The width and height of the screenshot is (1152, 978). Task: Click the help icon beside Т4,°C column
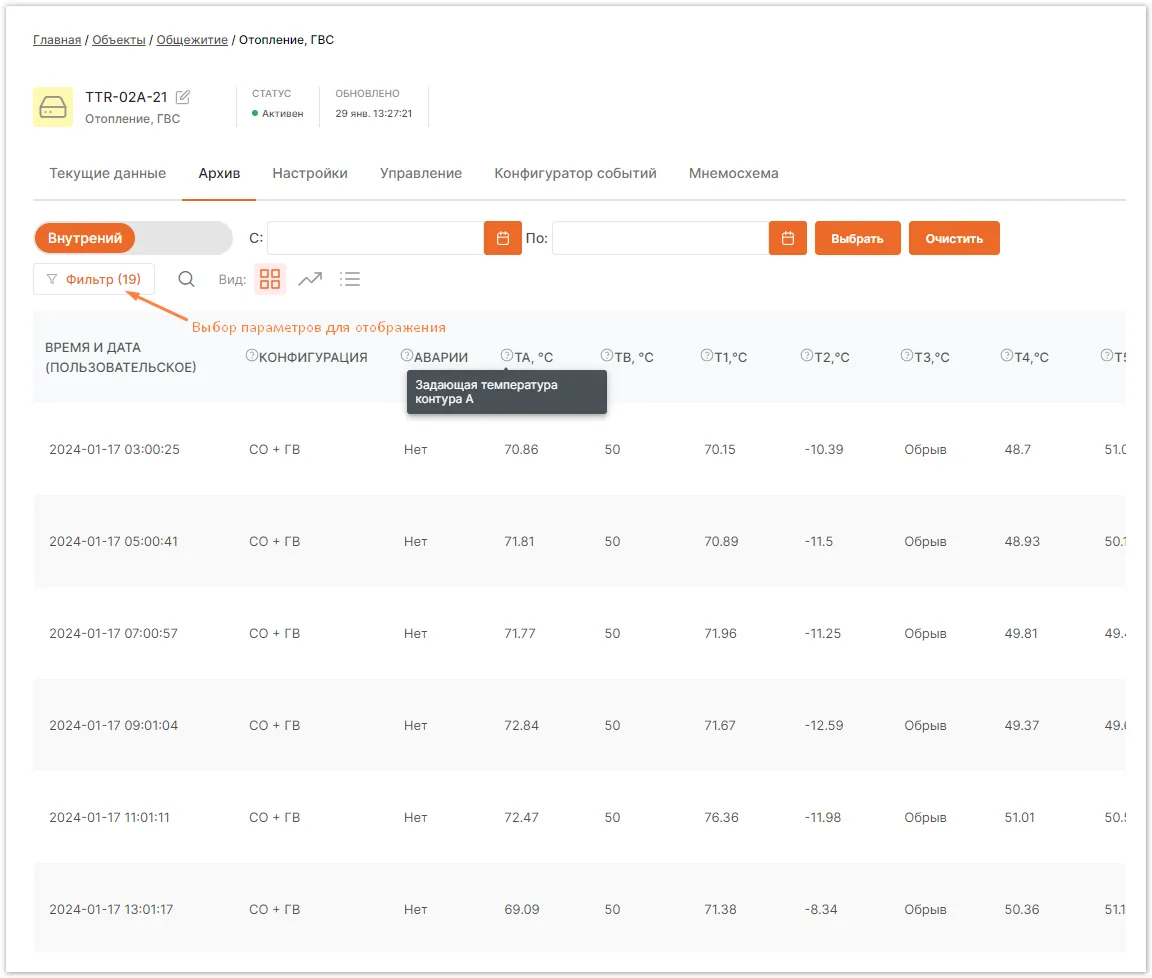pos(1007,356)
